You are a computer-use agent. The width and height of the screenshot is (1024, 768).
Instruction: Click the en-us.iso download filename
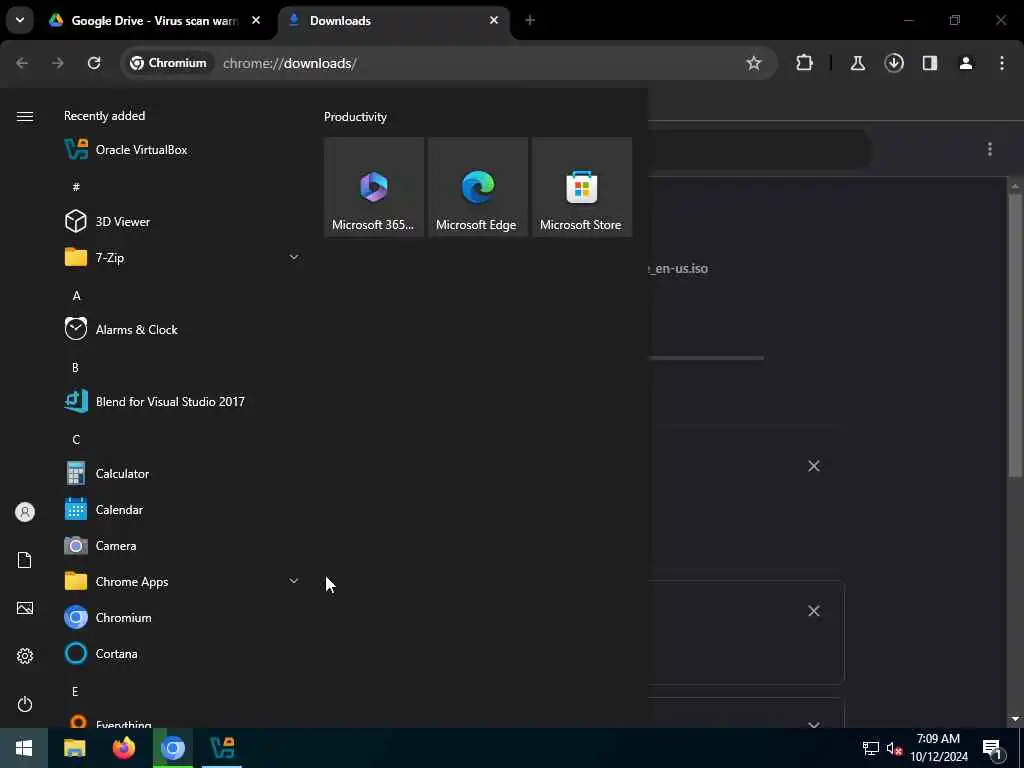(678, 268)
